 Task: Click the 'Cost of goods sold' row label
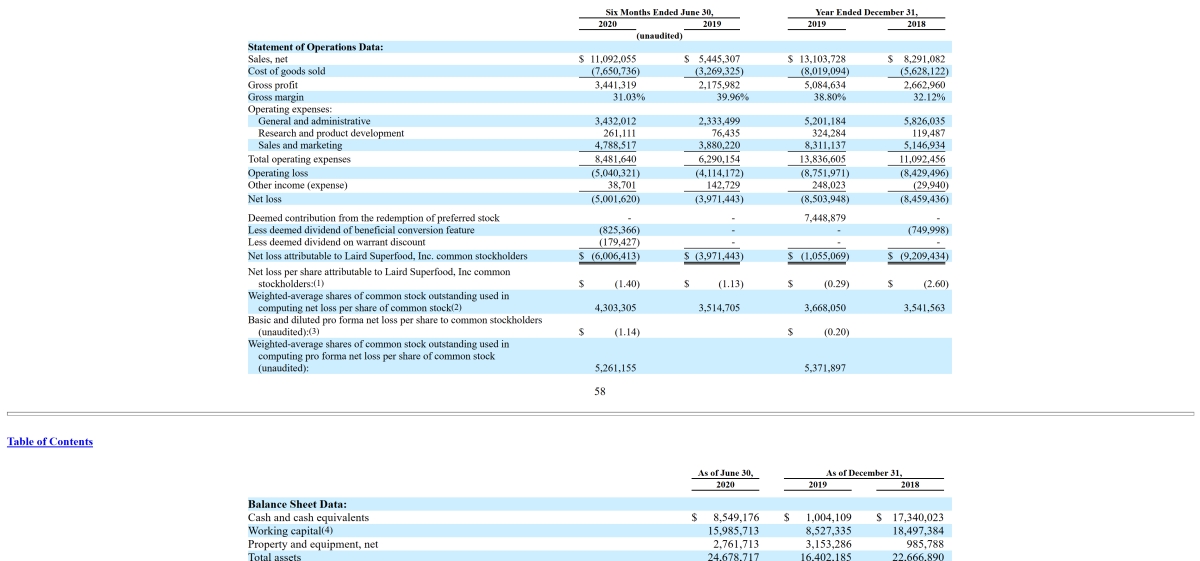point(287,72)
